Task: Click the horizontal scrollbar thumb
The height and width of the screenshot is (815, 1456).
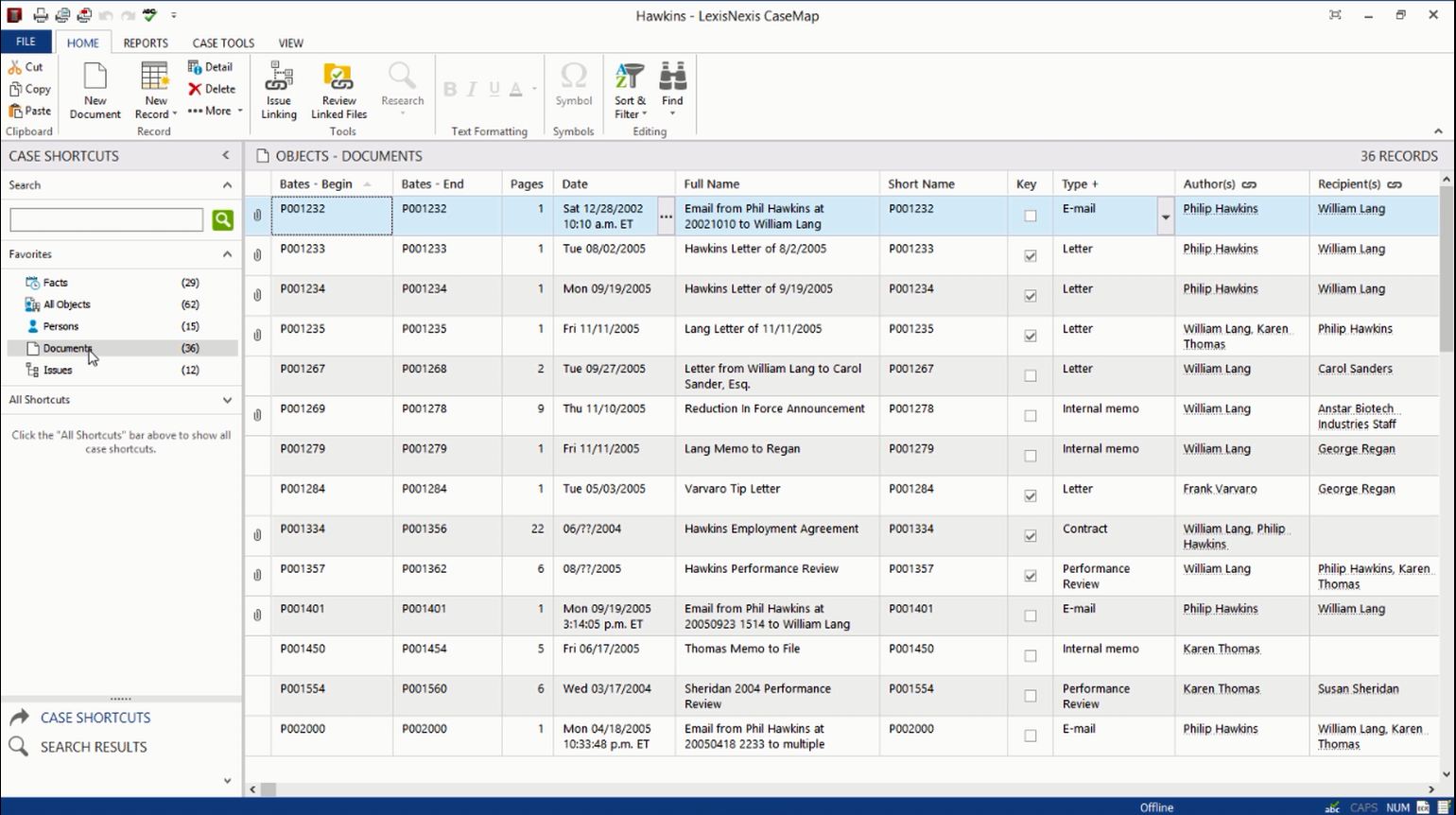Action: (x=269, y=789)
